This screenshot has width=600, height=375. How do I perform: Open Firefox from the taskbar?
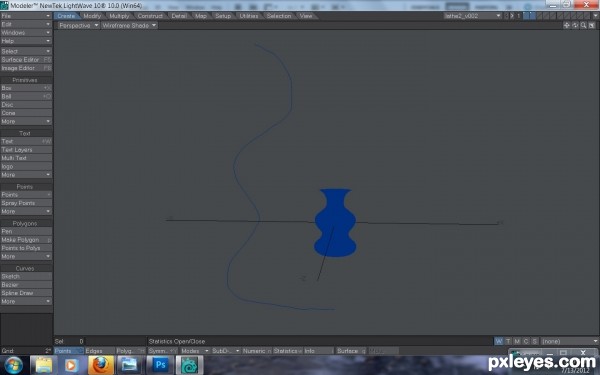click(101, 365)
